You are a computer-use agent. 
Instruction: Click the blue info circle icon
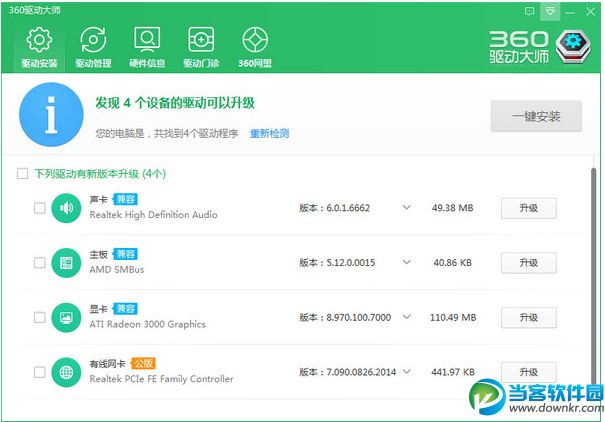click(x=51, y=115)
